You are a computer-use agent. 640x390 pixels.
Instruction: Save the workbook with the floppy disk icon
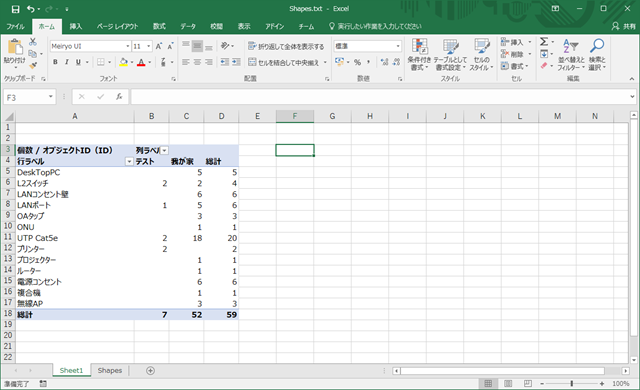click(x=15, y=9)
